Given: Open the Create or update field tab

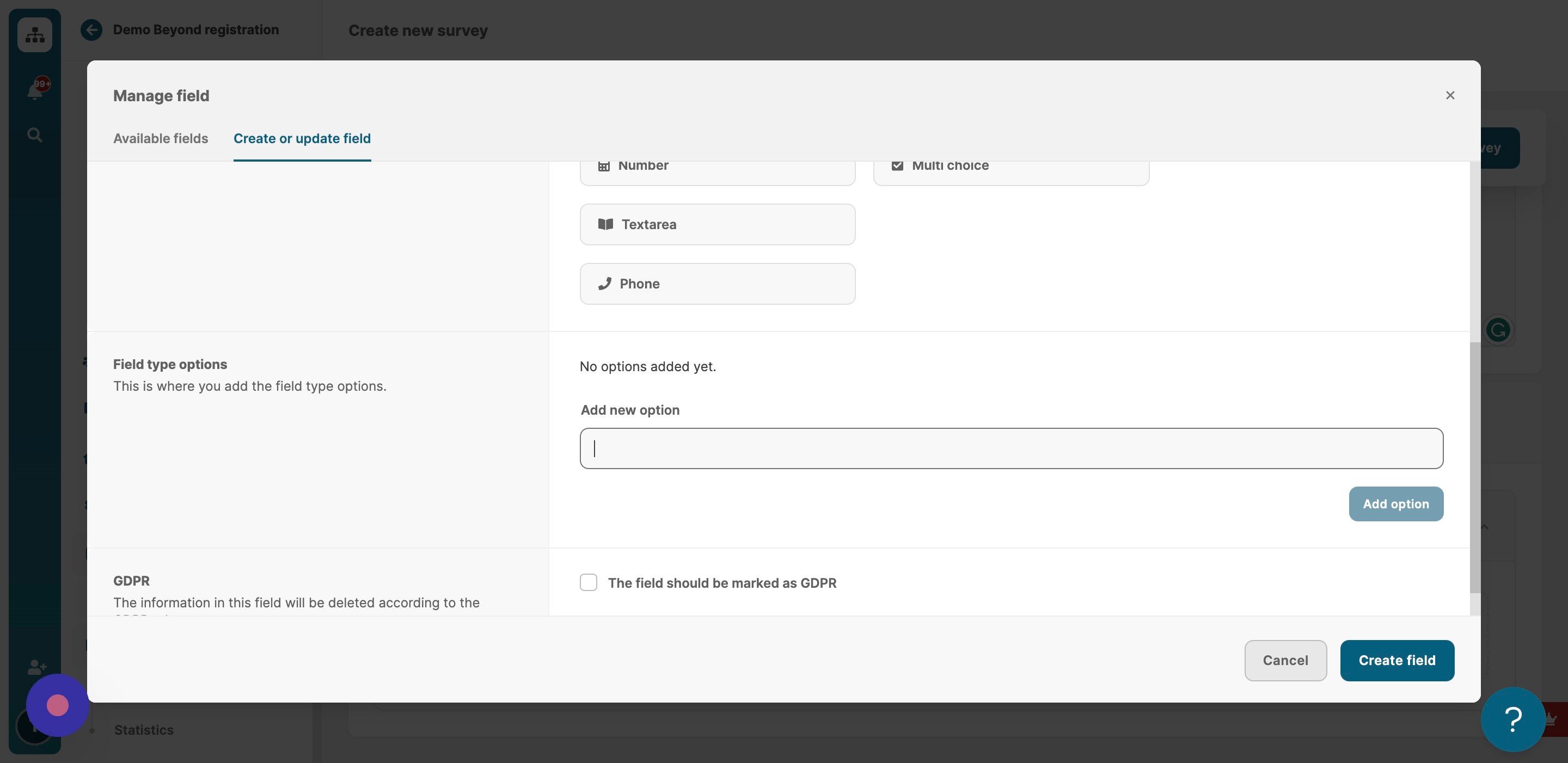Looking at the screenshot, I should [302, 139].
